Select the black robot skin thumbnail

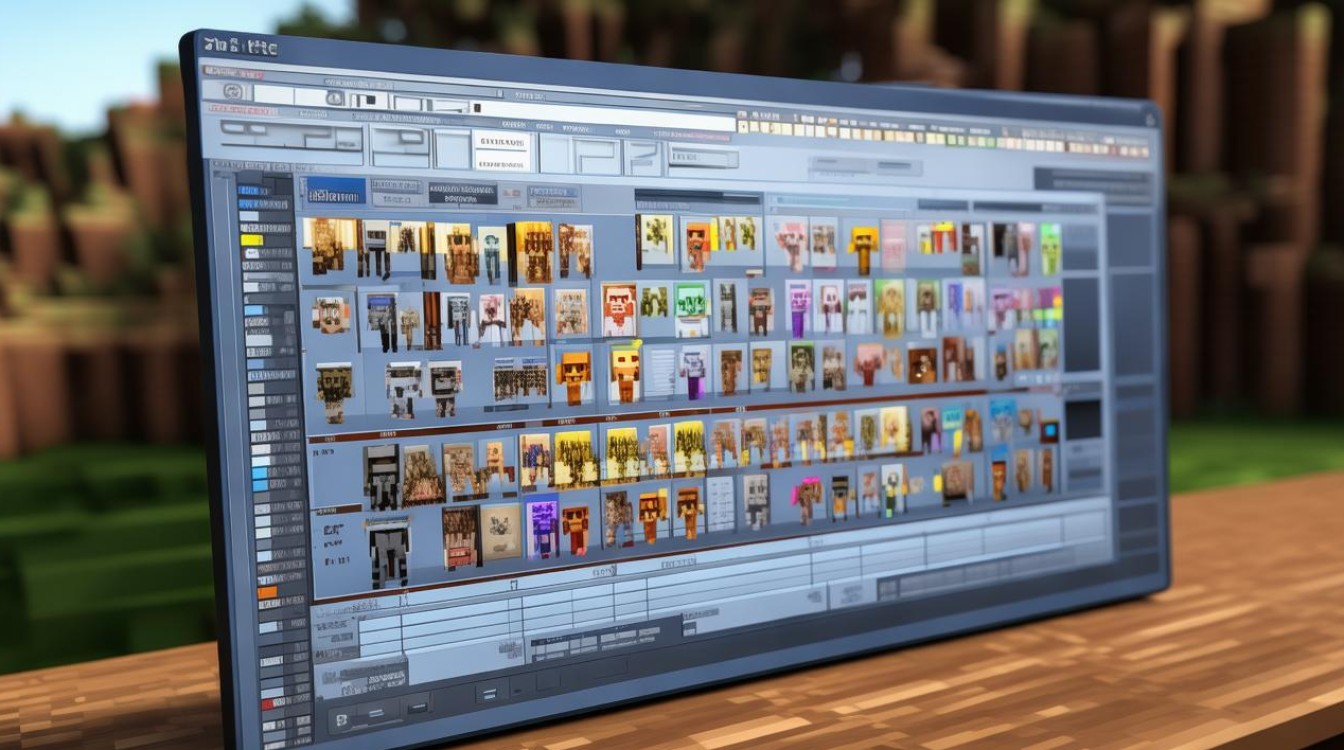coord(381,476)
